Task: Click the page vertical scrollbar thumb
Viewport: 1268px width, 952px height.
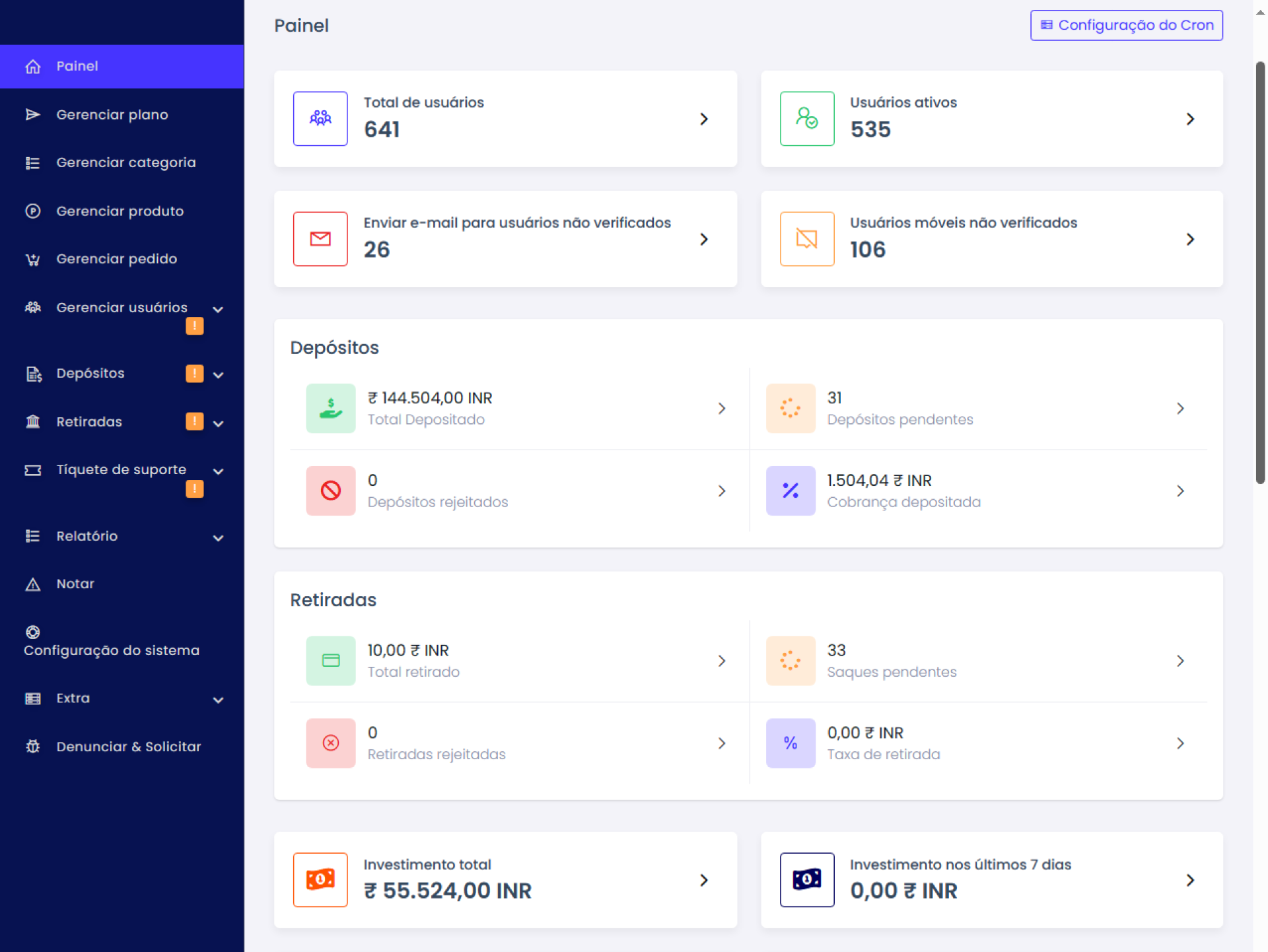Action: click(x=1260, y=272)
